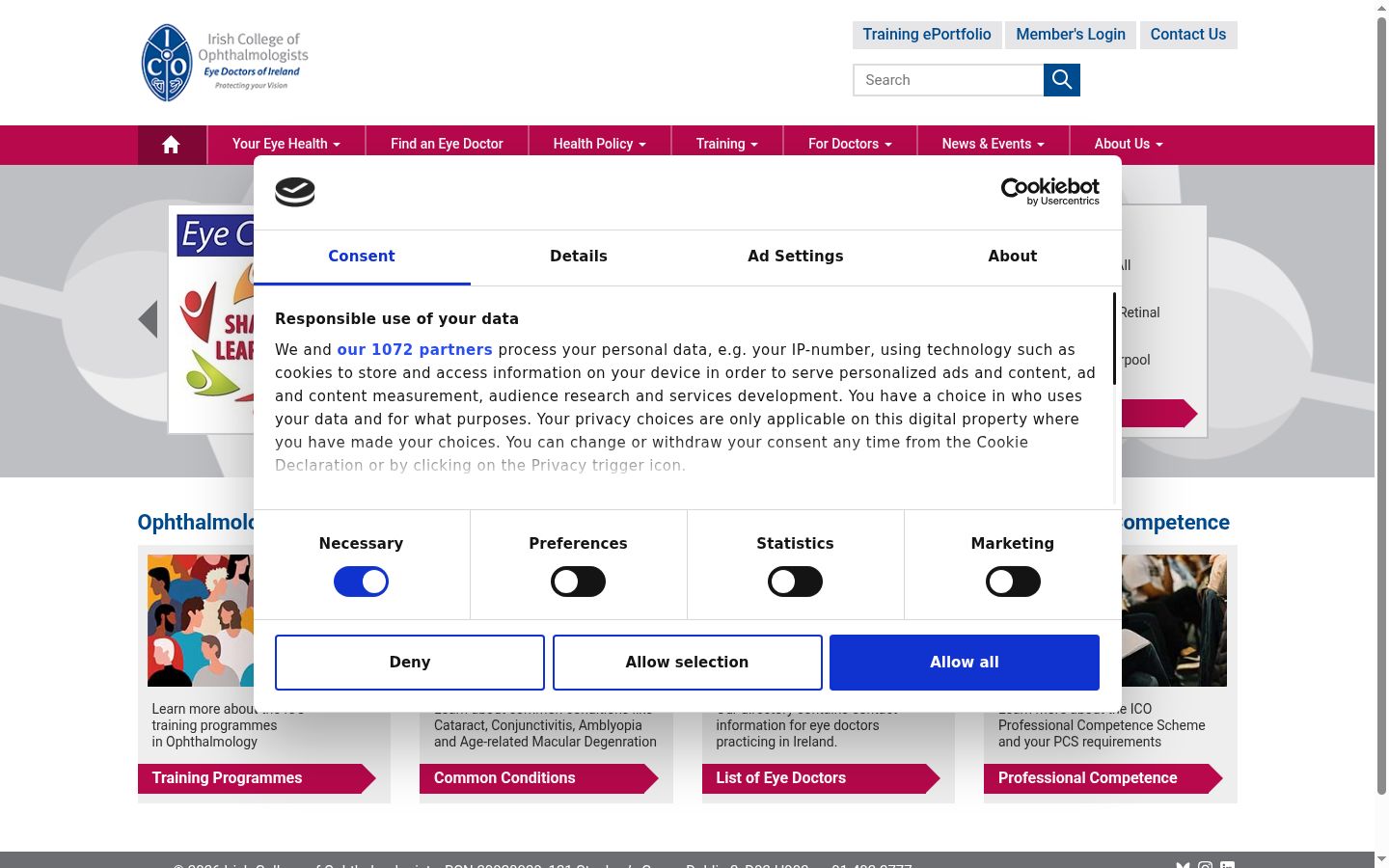Image resolution: width=1389 pixels, height=868 pixels.
Task: Follow the 'our 1072 partners' link
Action: (x=415, y=350)
